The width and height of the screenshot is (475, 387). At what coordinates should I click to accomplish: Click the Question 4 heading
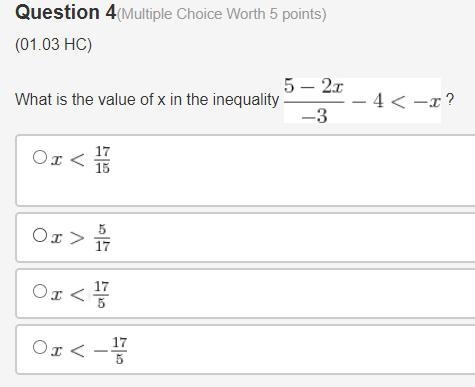click(x=65, y=13)
